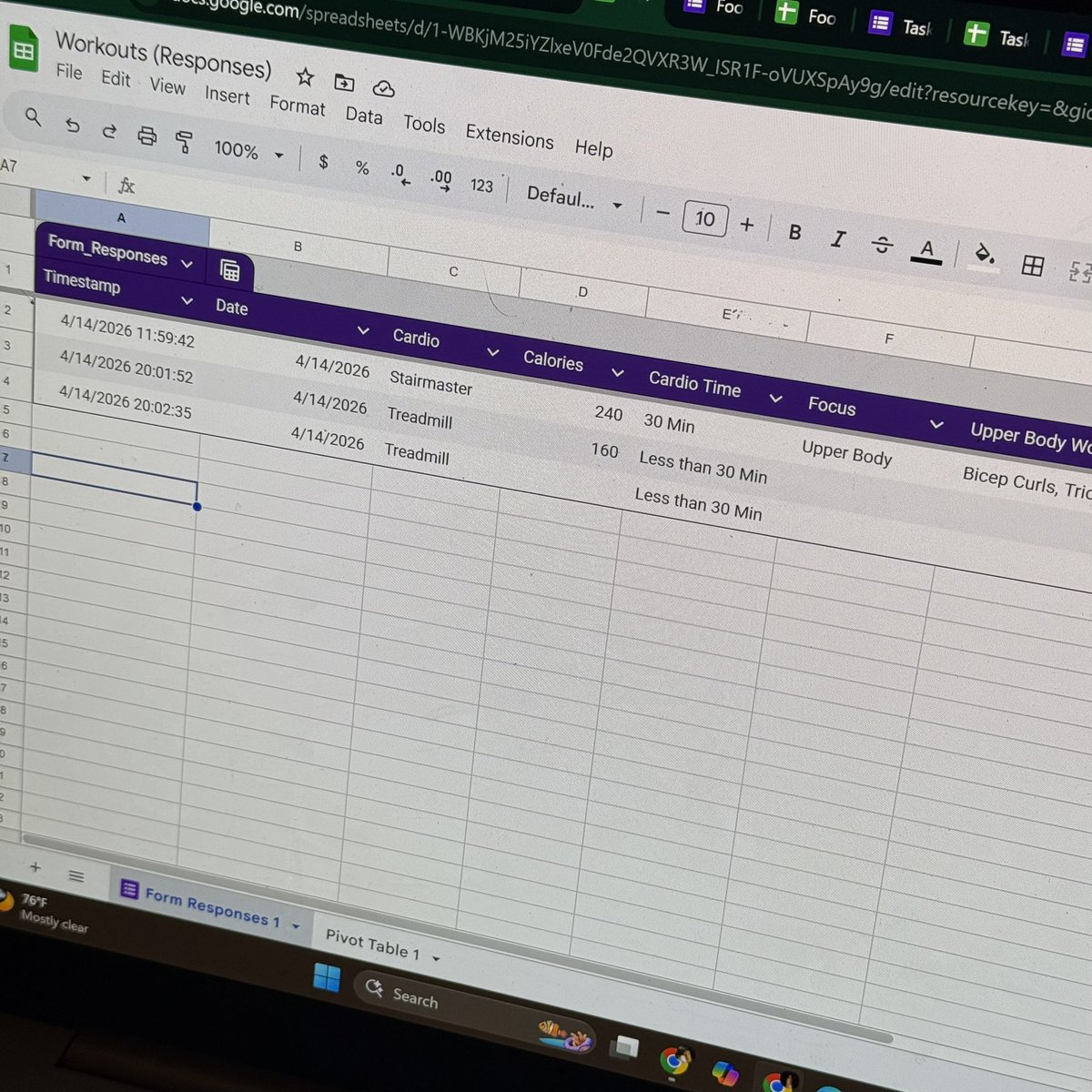The height and width of the screenshot is (1092, 1092).
Task: Expand the Form_Responses table name dropdown
Action: [x=187, y=264]
